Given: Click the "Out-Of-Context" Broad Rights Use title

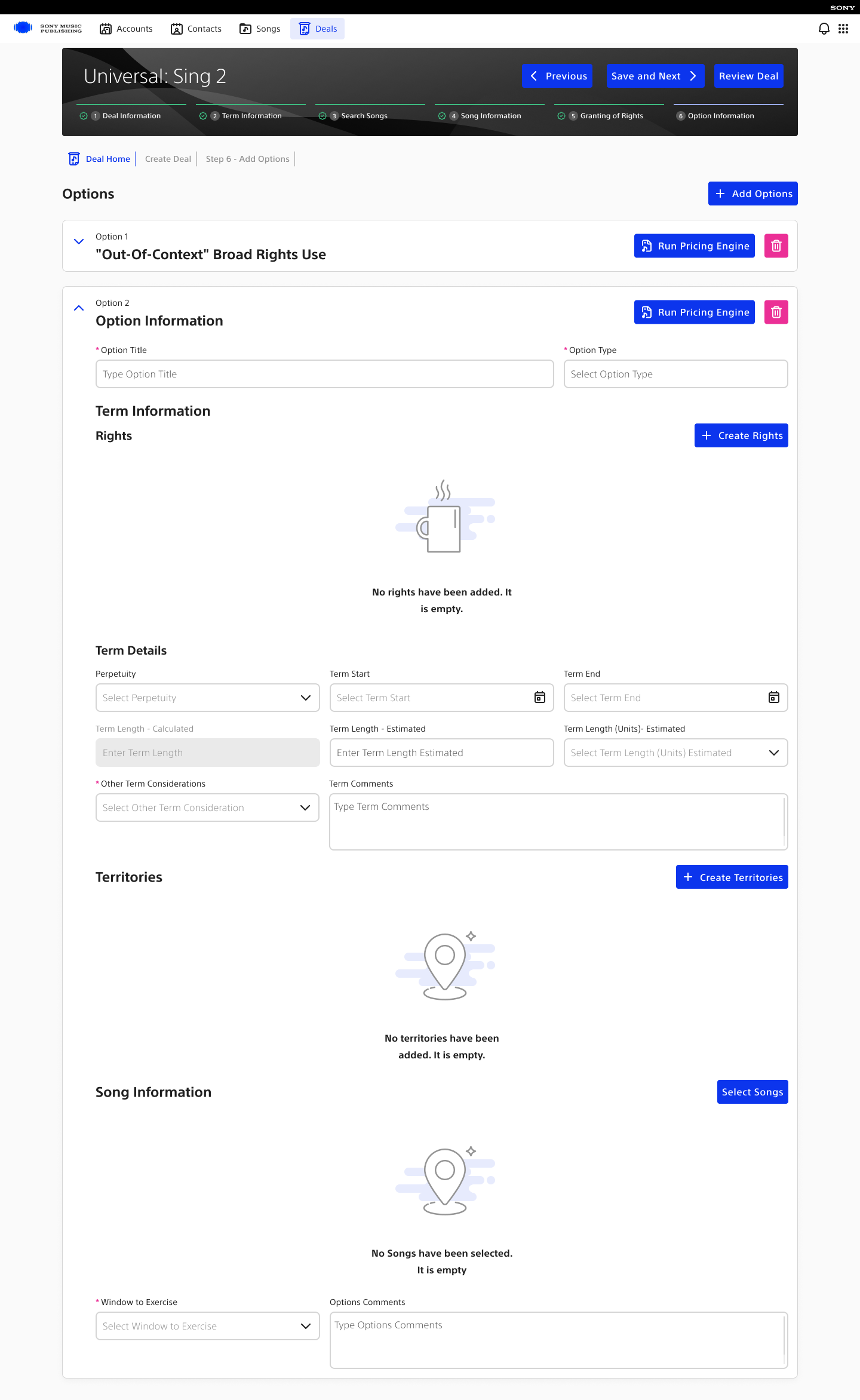Looking at the screenshot, I should point(211,254).
